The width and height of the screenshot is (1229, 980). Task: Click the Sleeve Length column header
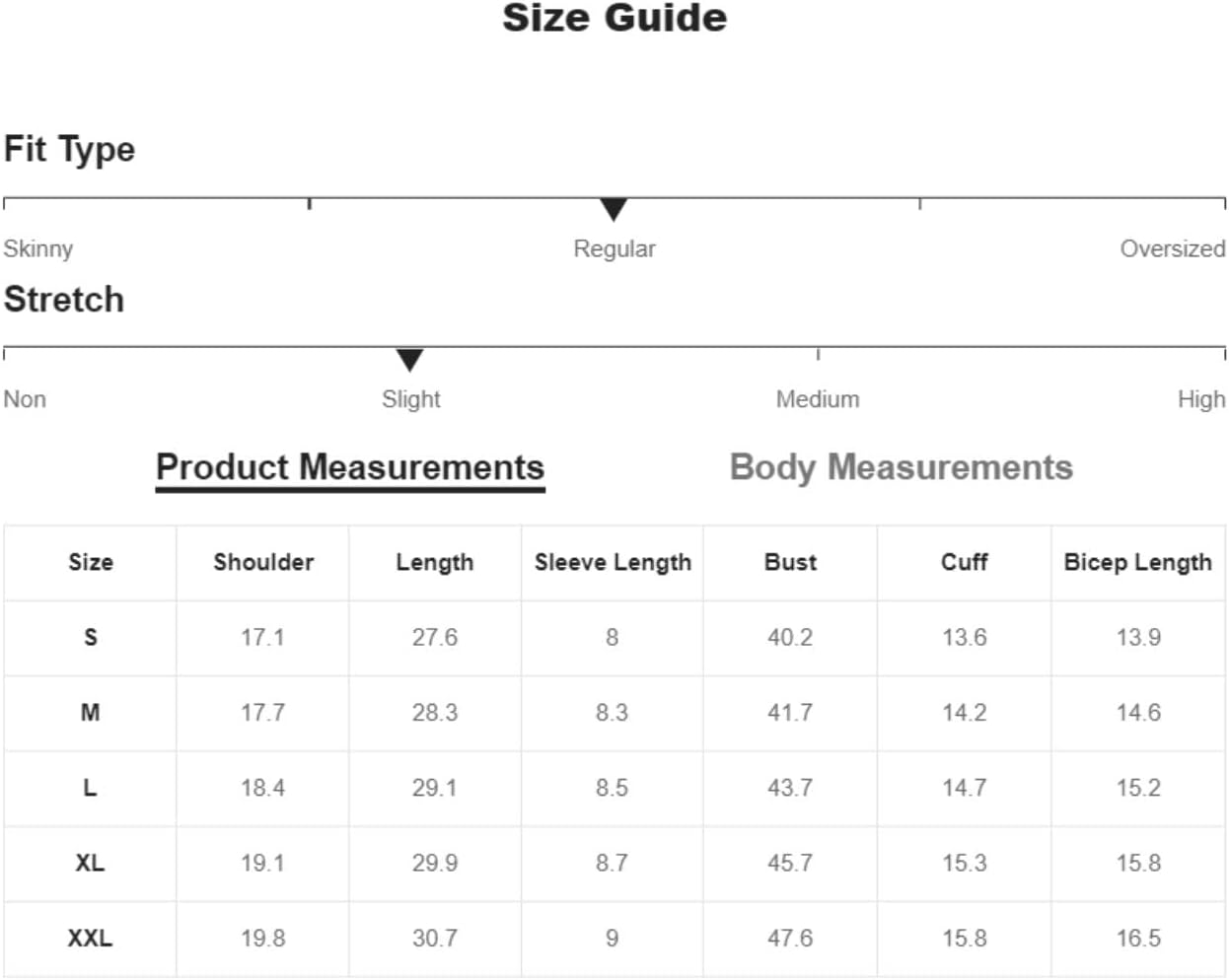click(613, 562)
